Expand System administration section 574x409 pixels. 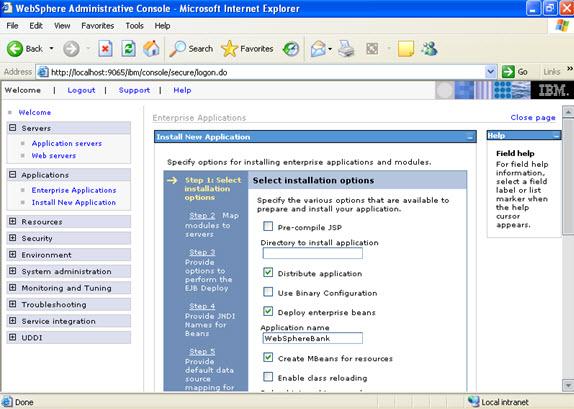pos(12,271)
